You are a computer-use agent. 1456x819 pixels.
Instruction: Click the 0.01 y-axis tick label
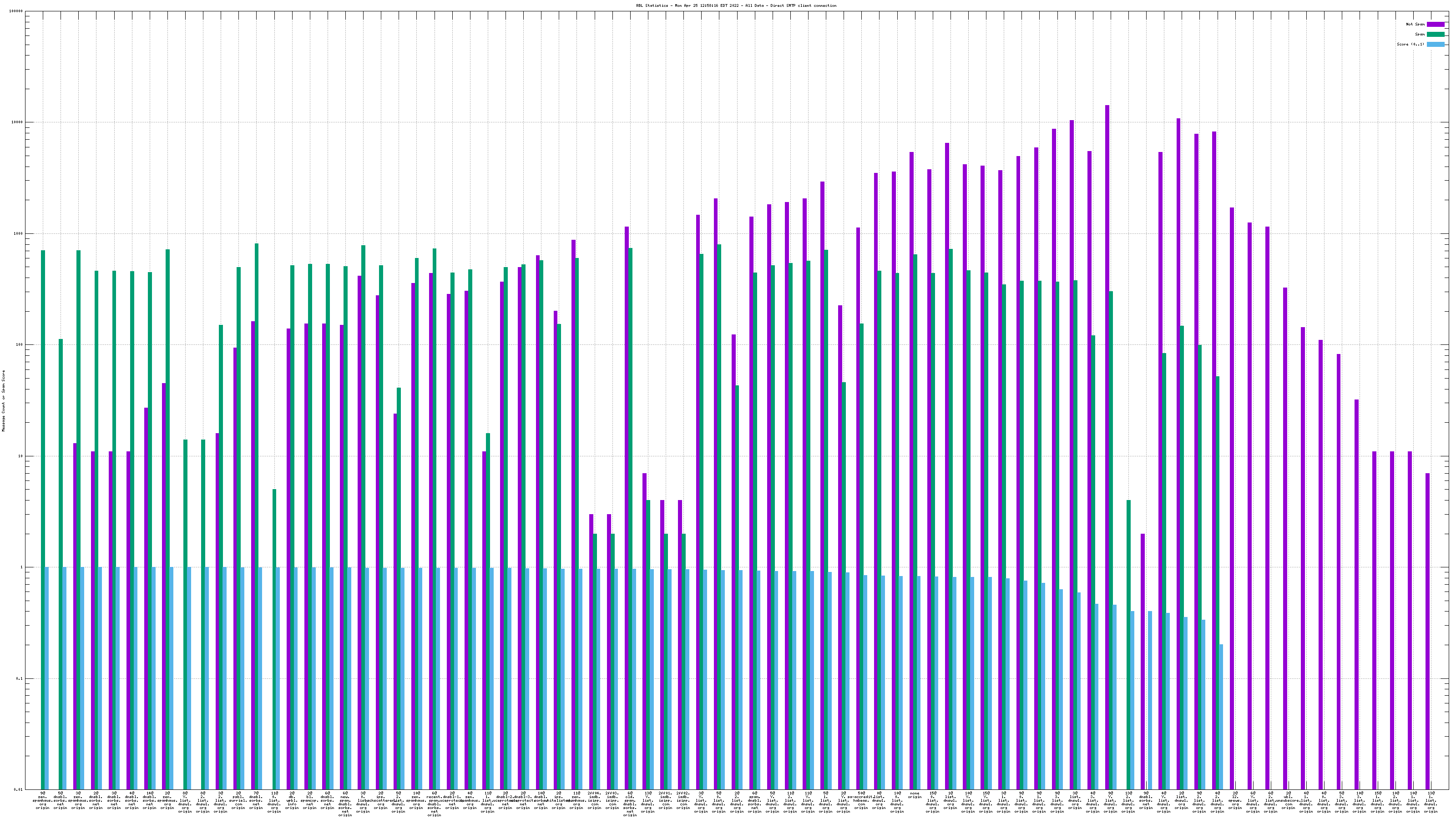click(x=19, y=789)
